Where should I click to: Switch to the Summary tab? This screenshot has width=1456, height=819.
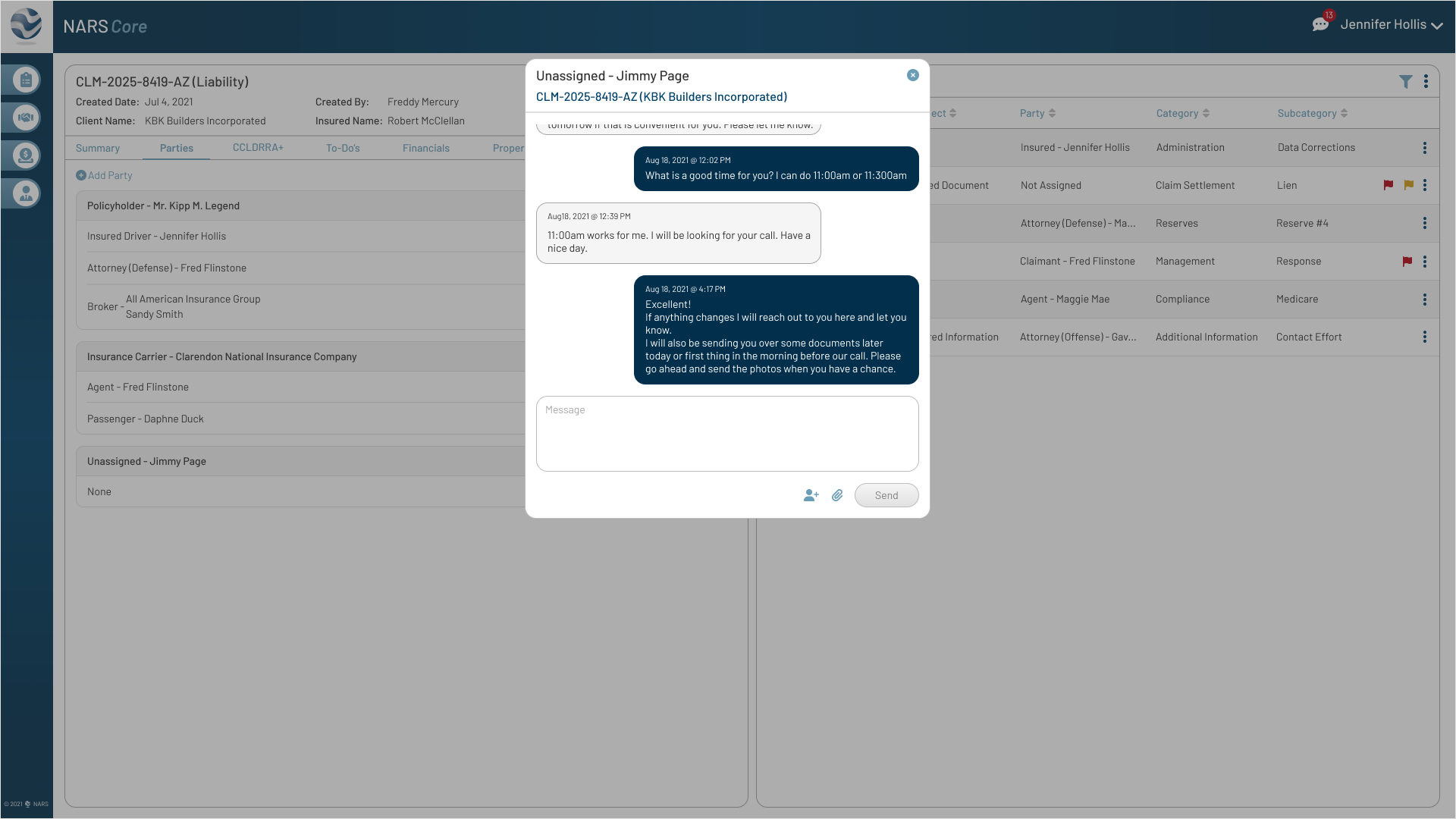[x=97, y=148]
